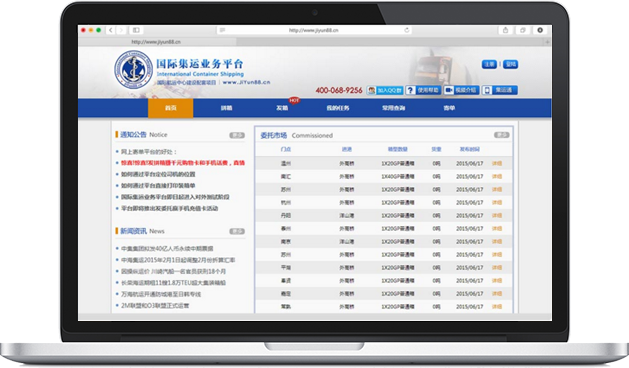This screenshot has height=368, width=629.
Task: Go back with the Safari back arrow
Action: (111, 30)
